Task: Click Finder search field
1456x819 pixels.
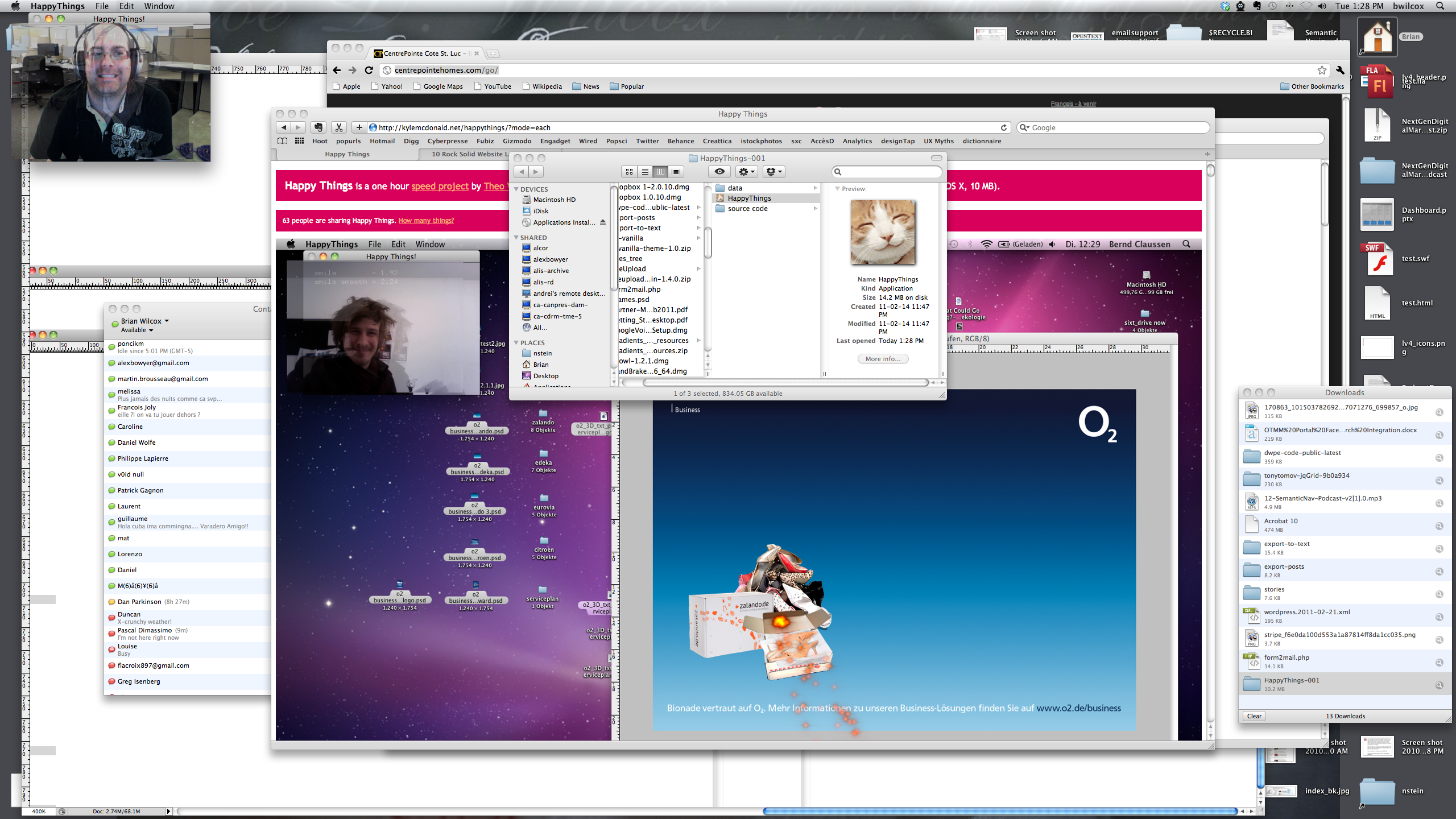Action: 886,171
